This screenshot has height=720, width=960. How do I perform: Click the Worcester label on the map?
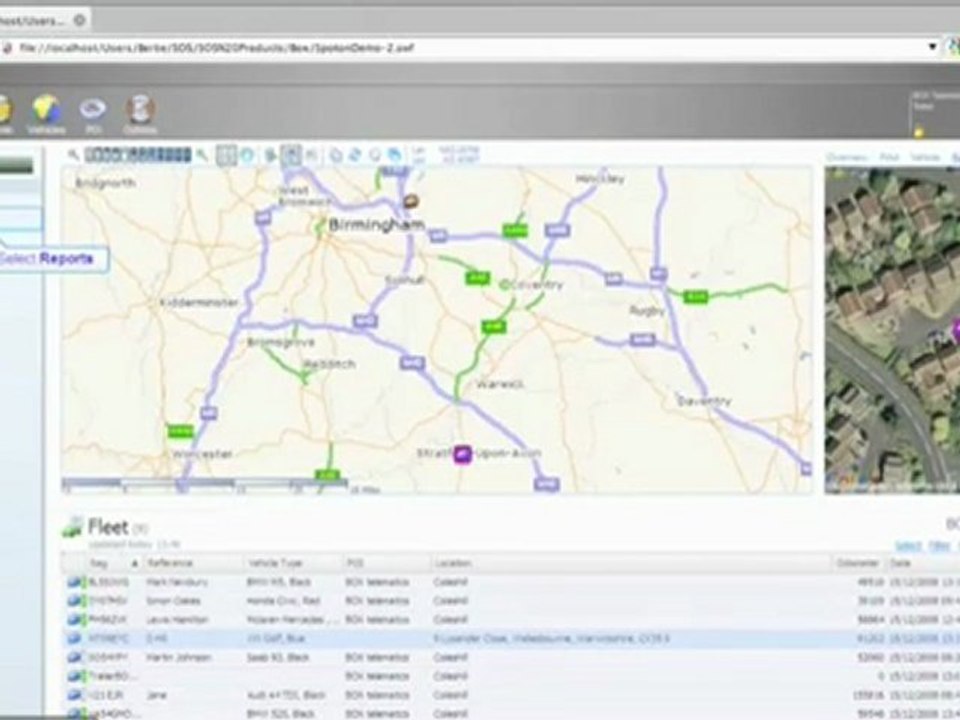(202, 454)
